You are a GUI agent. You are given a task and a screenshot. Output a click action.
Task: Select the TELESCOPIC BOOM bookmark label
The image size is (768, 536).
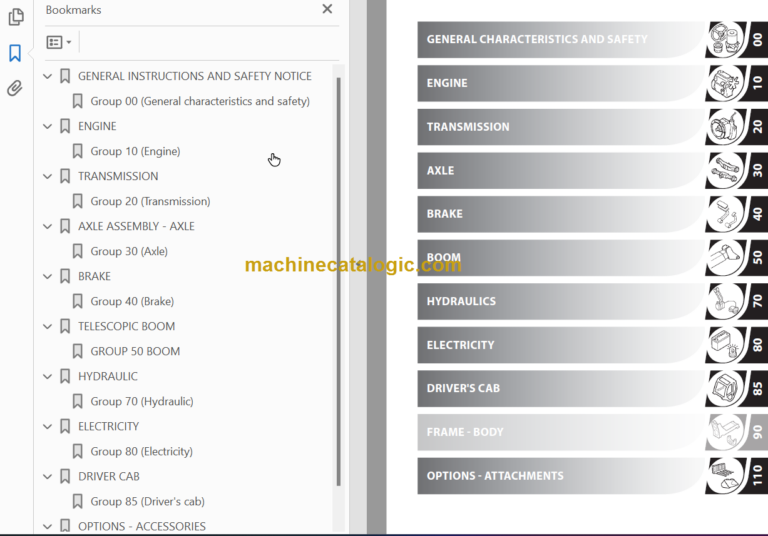[126, 326]
